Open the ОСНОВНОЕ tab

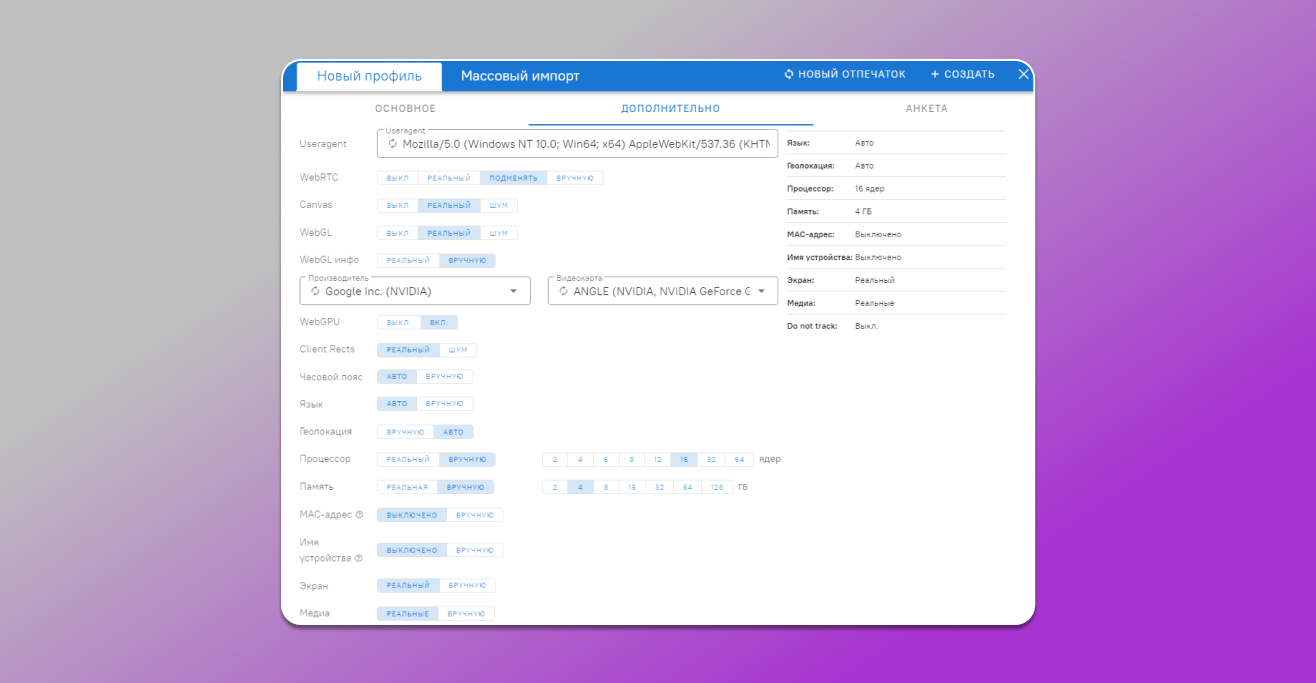coord(405,108)
